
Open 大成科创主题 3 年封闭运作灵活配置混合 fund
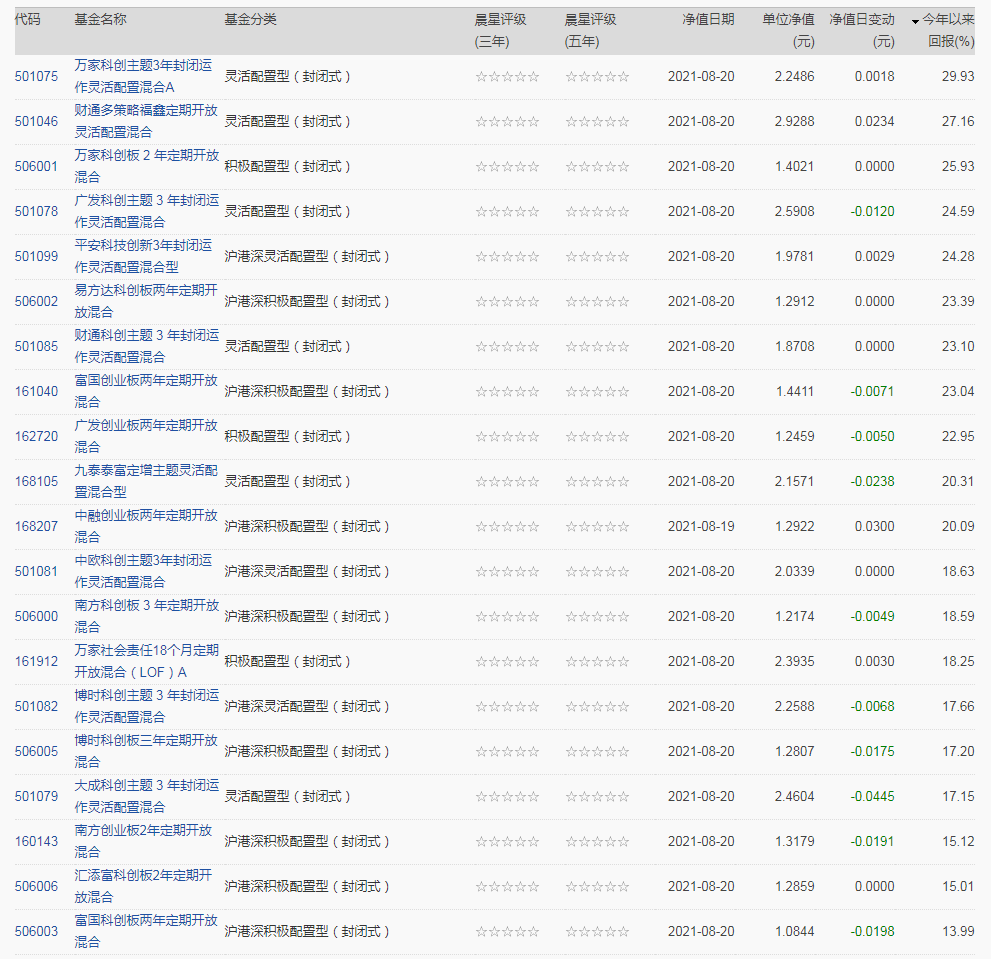147,797
